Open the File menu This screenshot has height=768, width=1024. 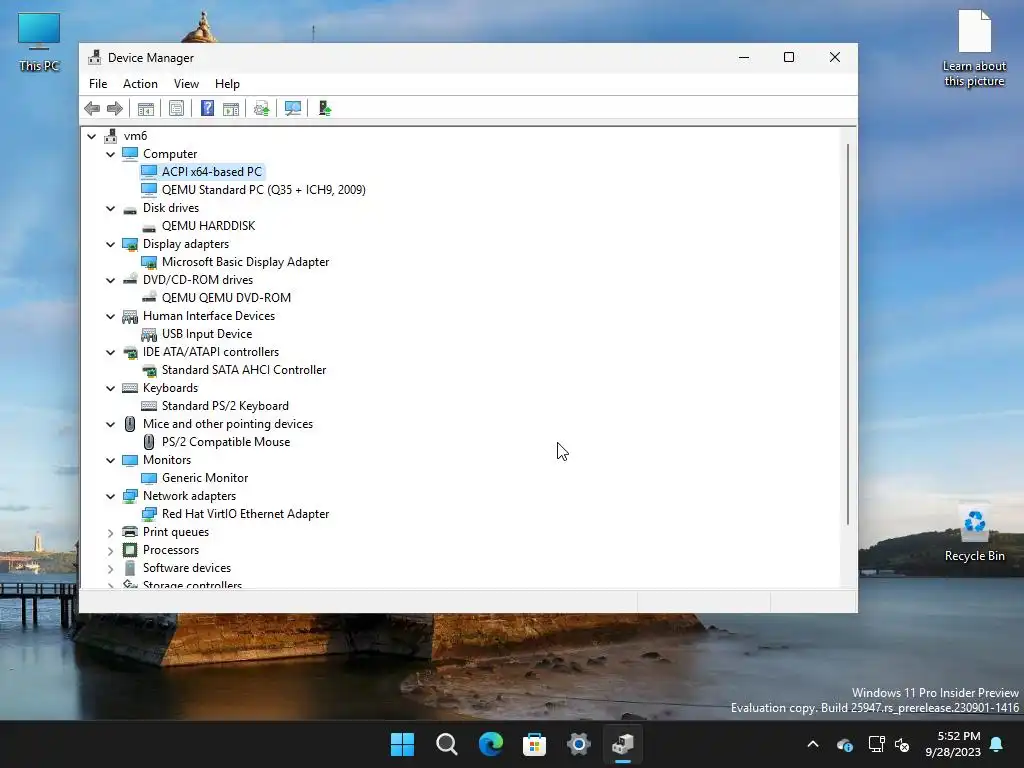(x=98, y=84)
